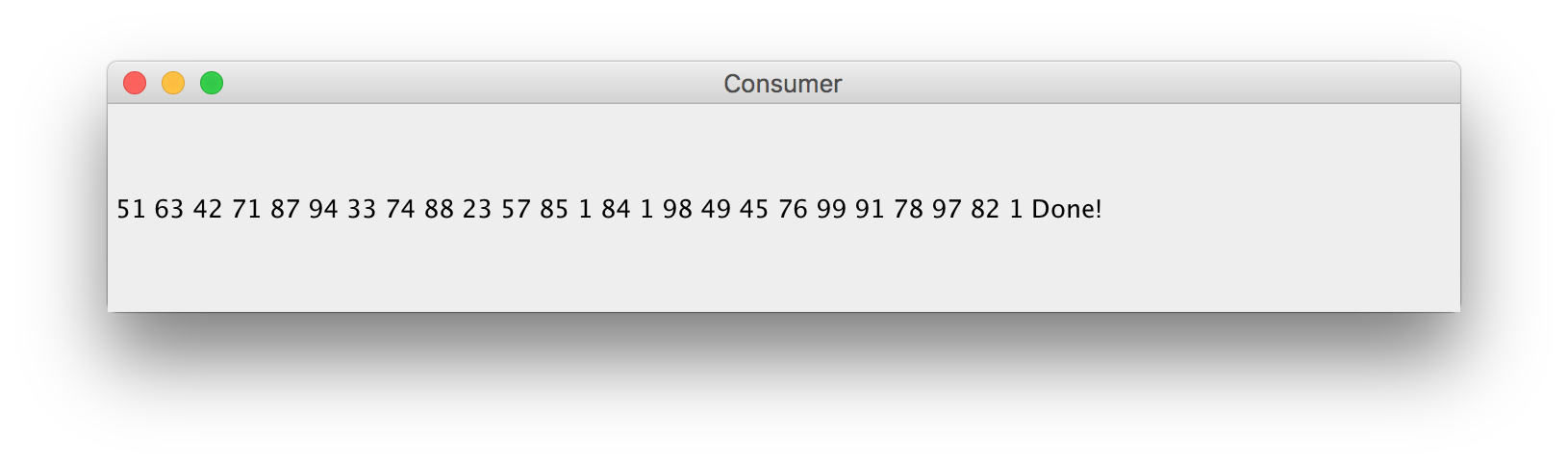The height and width of the screenshot is (466, 1568).
Task: Click on the value 57
Action: pos(516,209)
